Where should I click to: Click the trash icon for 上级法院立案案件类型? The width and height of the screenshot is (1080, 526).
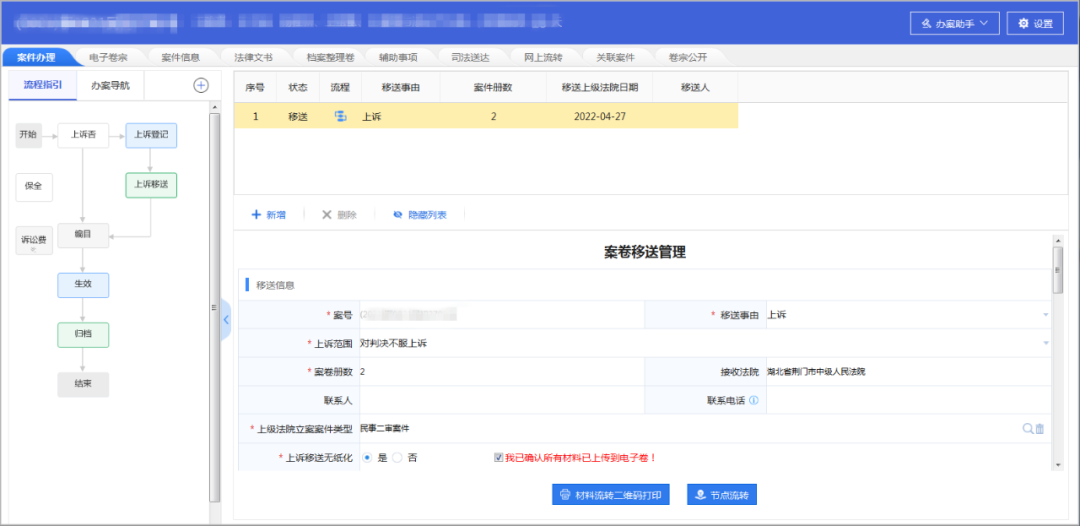point(1040,428)
